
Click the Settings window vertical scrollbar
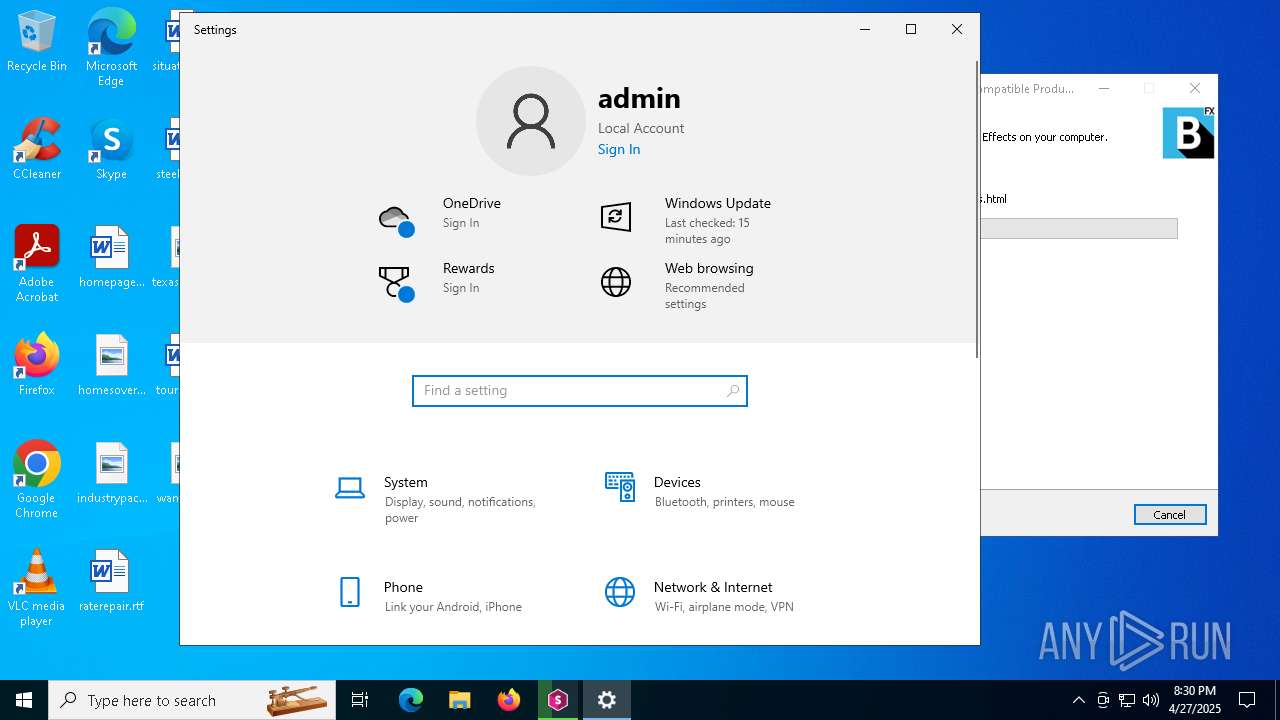coord(977,210)
